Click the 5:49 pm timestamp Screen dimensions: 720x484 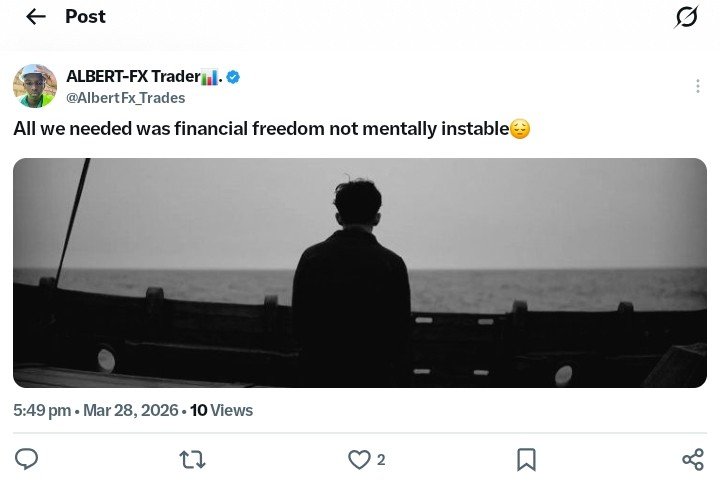(x=42, y=410)
